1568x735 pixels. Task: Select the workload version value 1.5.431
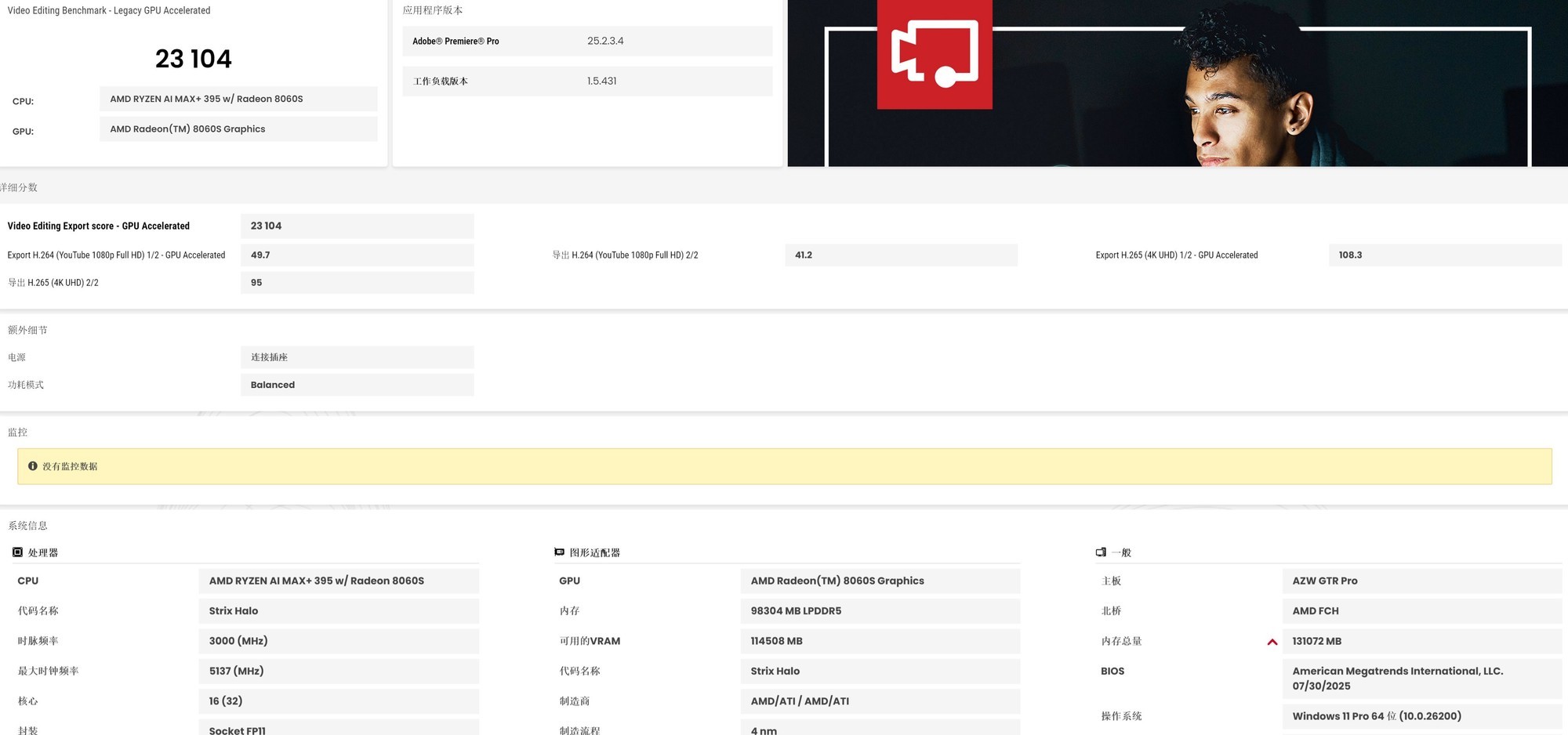pos(601,81)
